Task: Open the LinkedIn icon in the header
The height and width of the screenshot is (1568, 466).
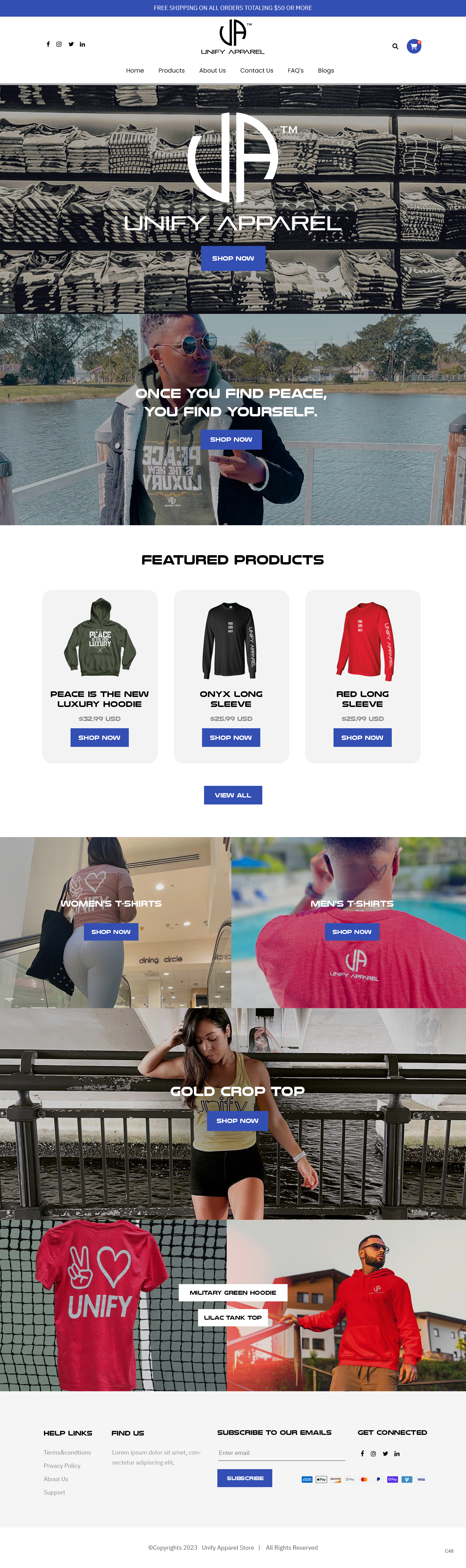Action: pos(83,45)
